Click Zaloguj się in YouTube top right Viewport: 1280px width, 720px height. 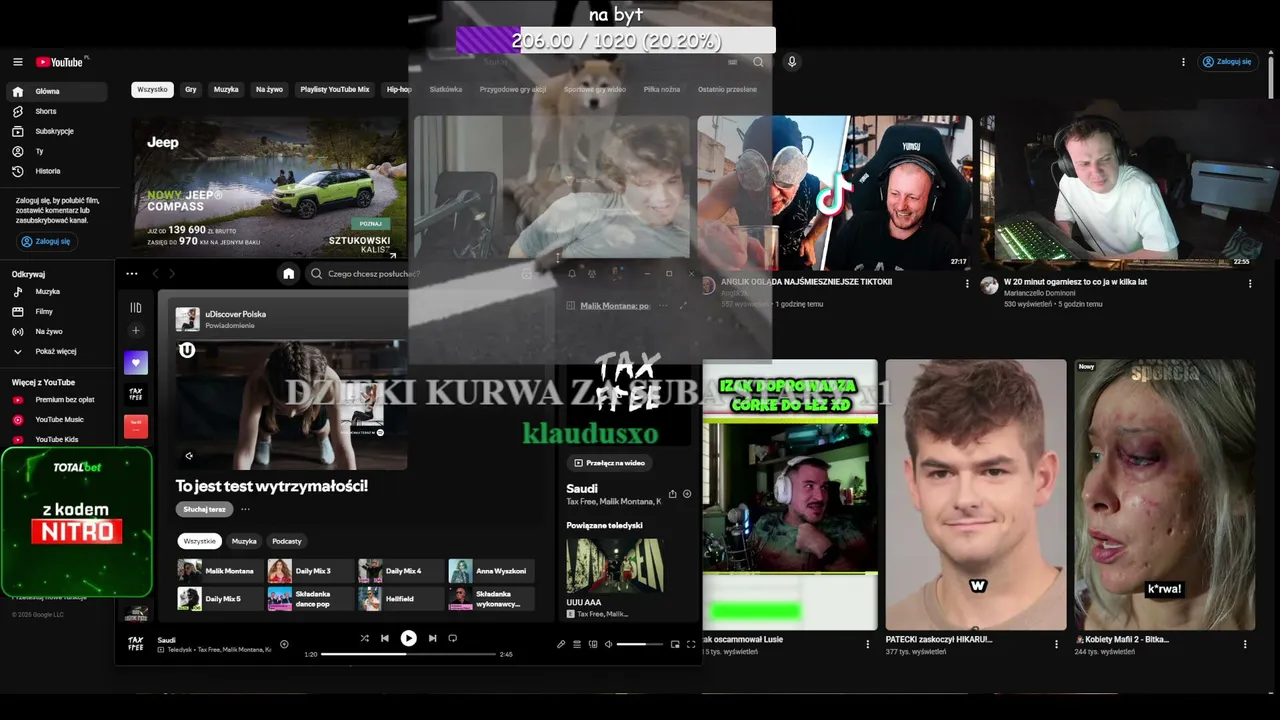click(x=1227, y=62)
